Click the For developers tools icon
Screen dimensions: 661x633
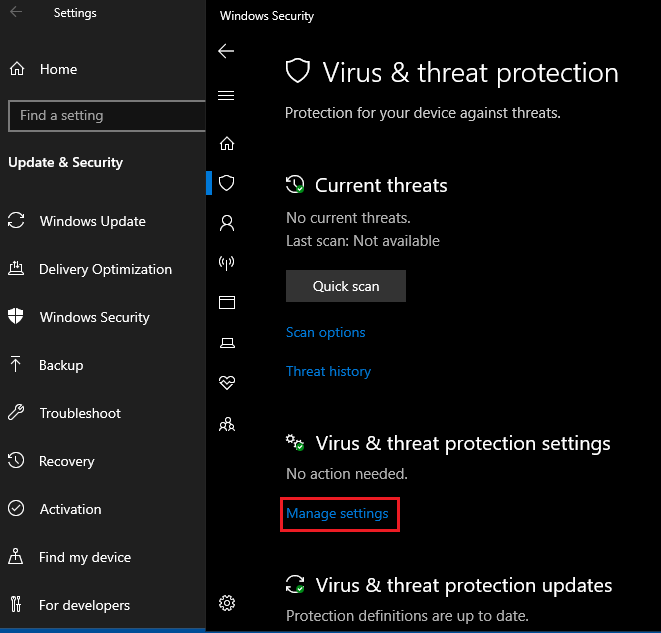click(16, 604)
